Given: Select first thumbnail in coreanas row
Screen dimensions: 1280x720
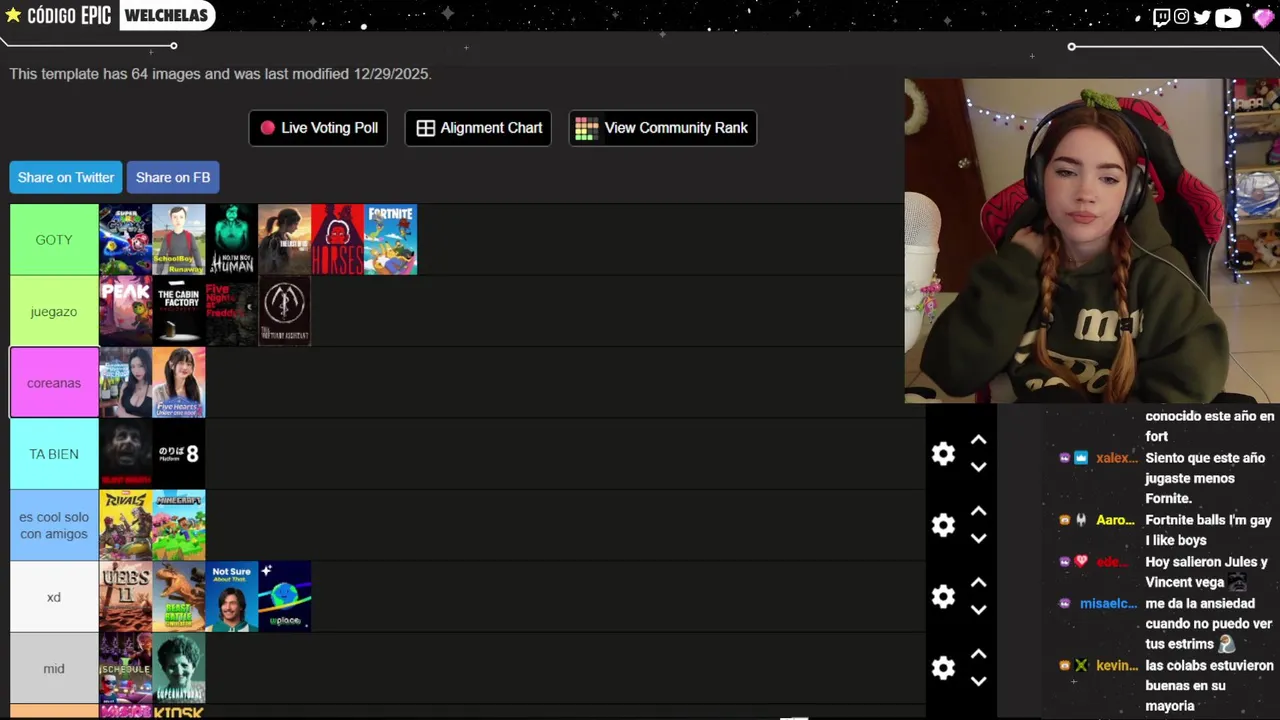Looking at the screenshot, I should pos(125,383).
